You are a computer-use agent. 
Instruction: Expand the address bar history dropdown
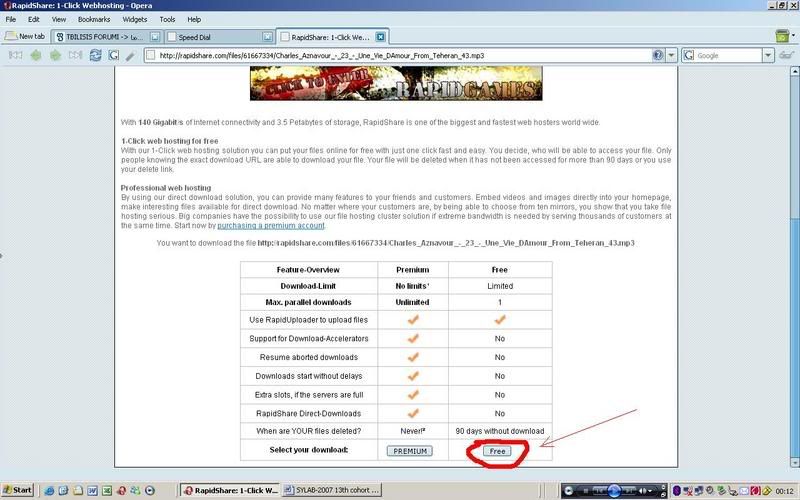click(x=672, y=55)
